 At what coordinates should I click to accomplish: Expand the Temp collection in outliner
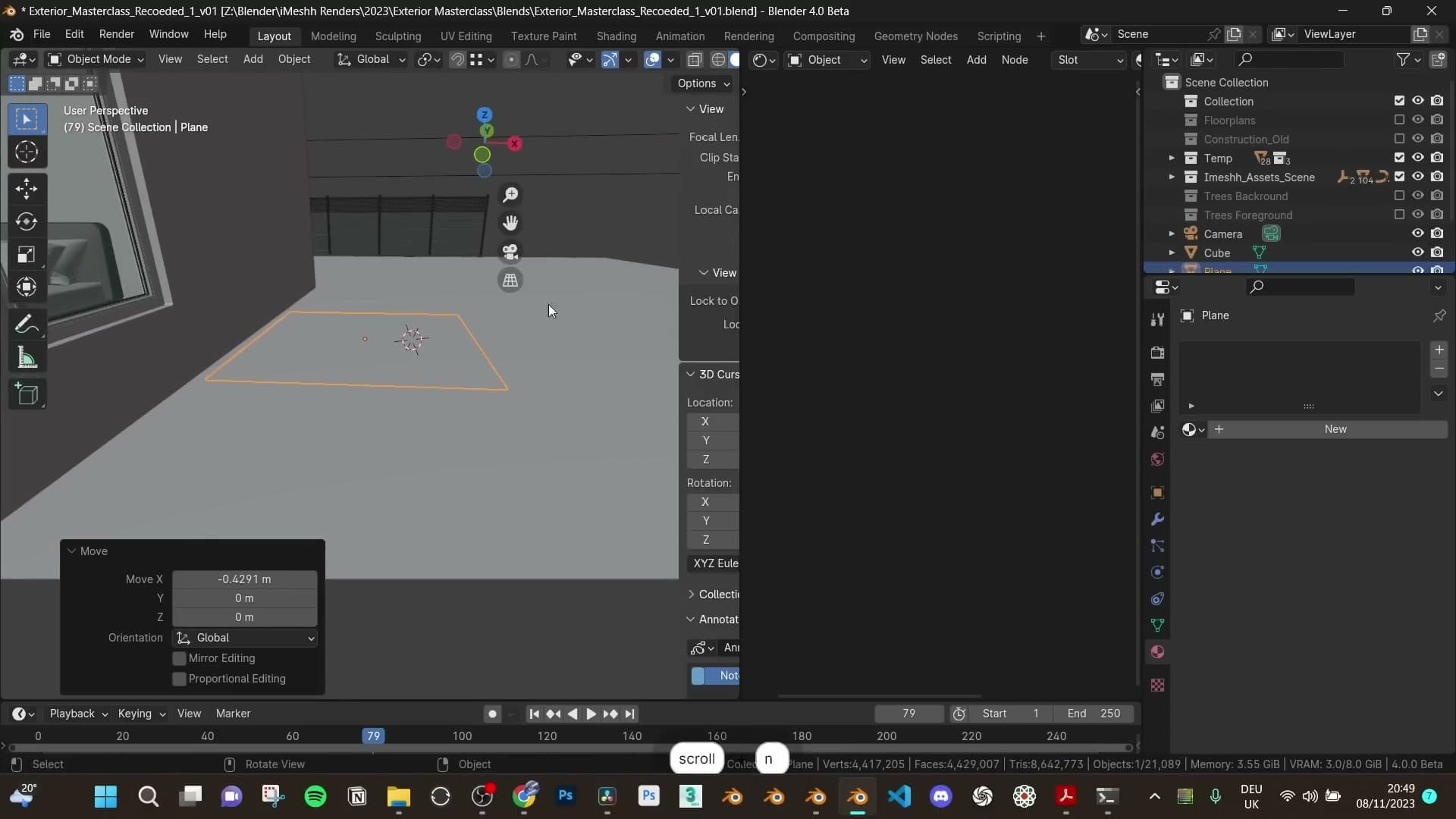1172,158
